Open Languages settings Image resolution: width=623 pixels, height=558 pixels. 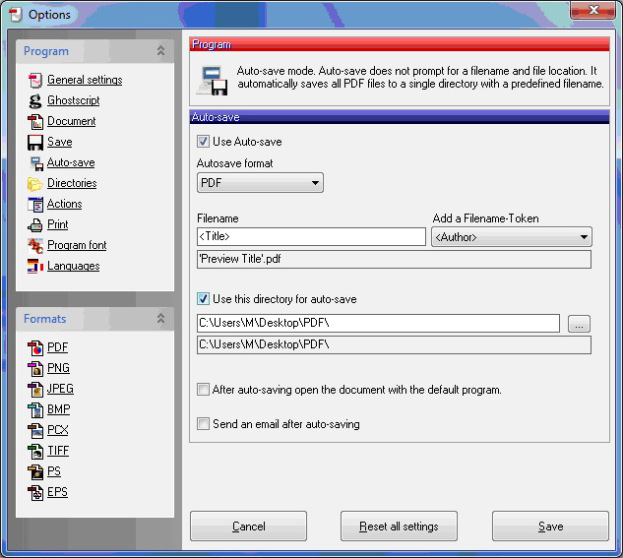74,266
